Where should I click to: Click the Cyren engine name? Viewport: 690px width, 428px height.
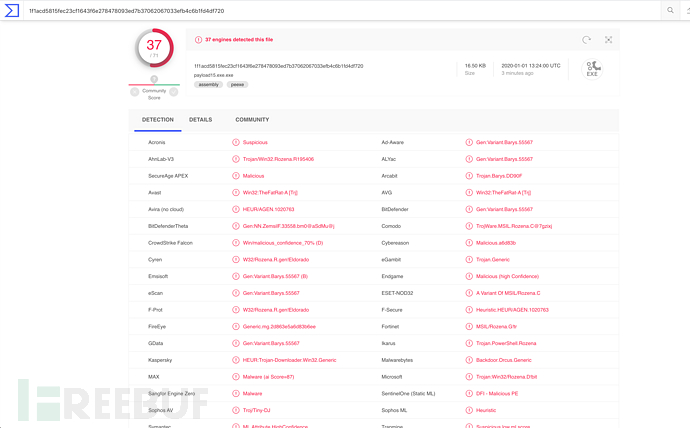tap(155, 260)
